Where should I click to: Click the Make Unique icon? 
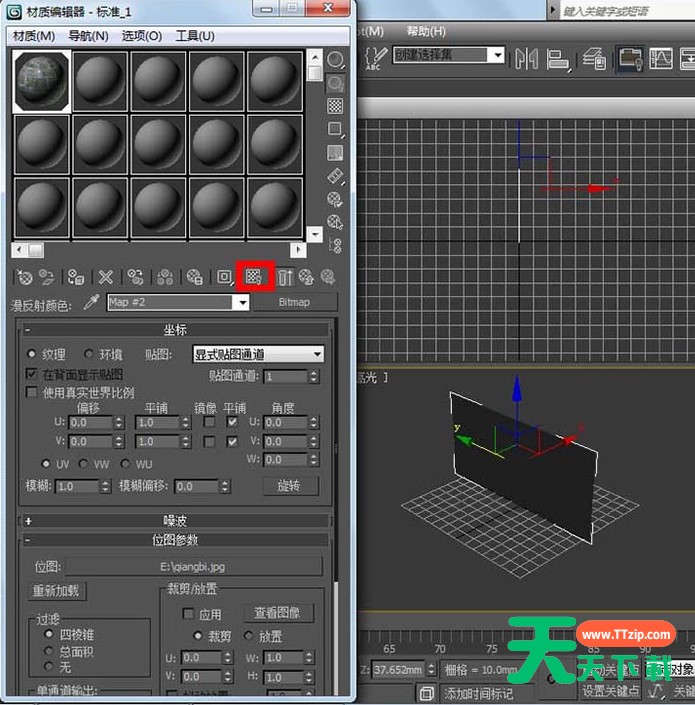coord(165,277)
